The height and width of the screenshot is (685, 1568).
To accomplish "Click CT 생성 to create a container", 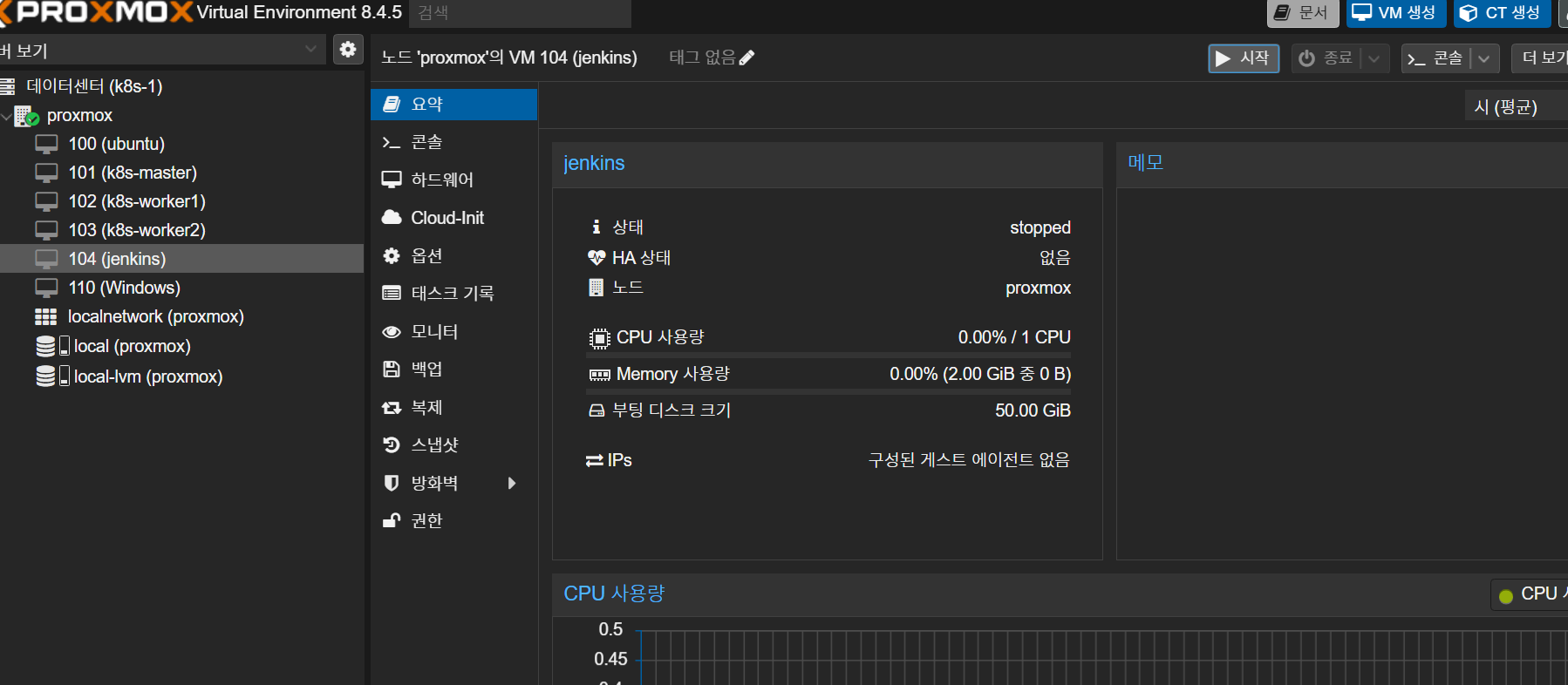I will [x=1502, y=13].
